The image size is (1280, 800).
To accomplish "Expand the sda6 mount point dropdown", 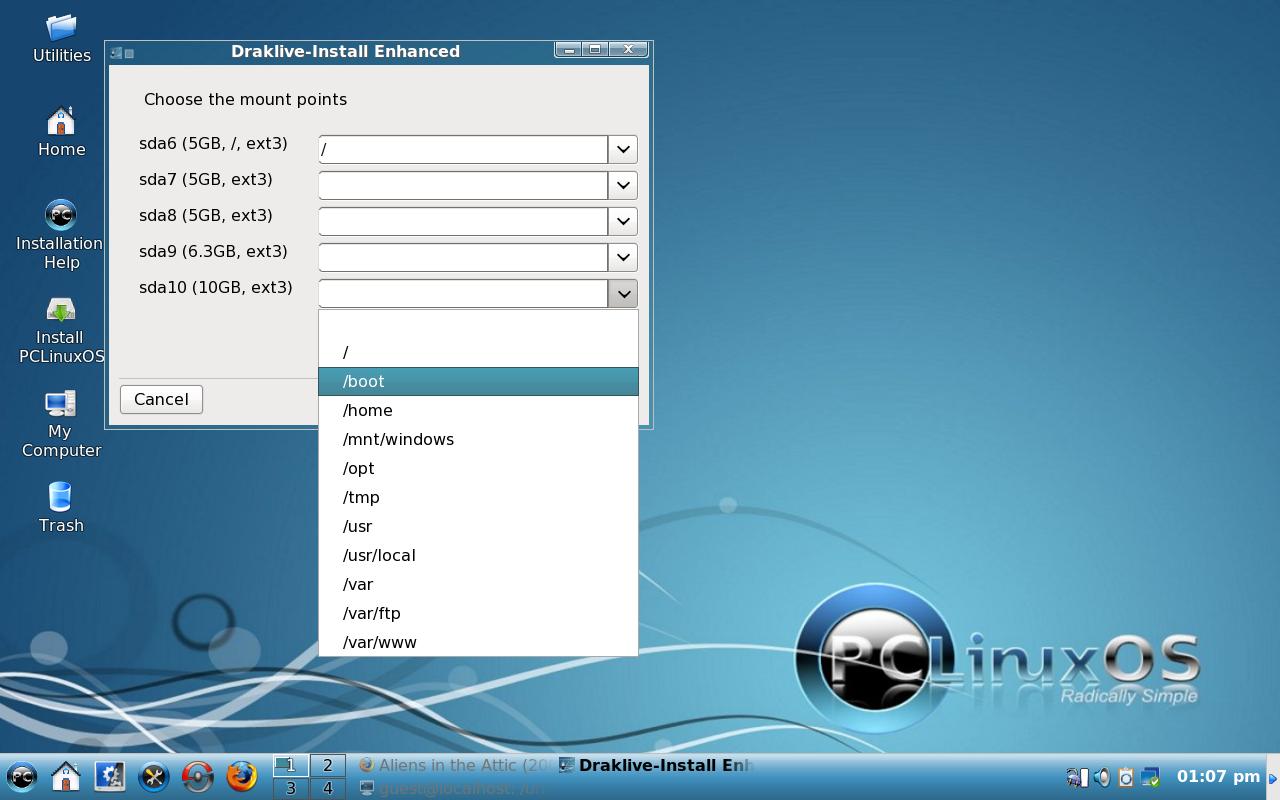I will point(623,149).
